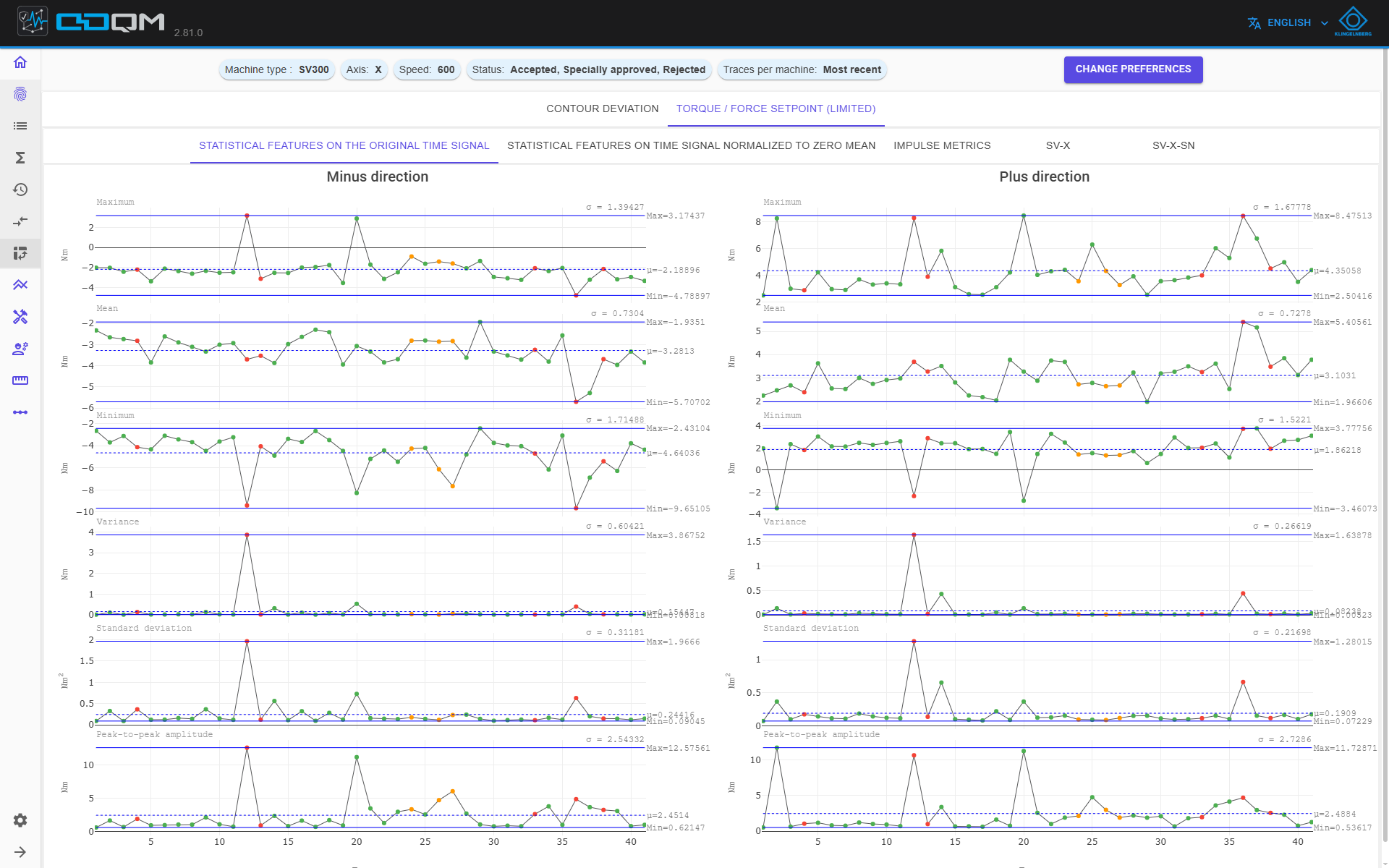This screenshot has width=1389, height=868.
Task: Open the ruler measurement sidebar icon
Action: [20, 380]
